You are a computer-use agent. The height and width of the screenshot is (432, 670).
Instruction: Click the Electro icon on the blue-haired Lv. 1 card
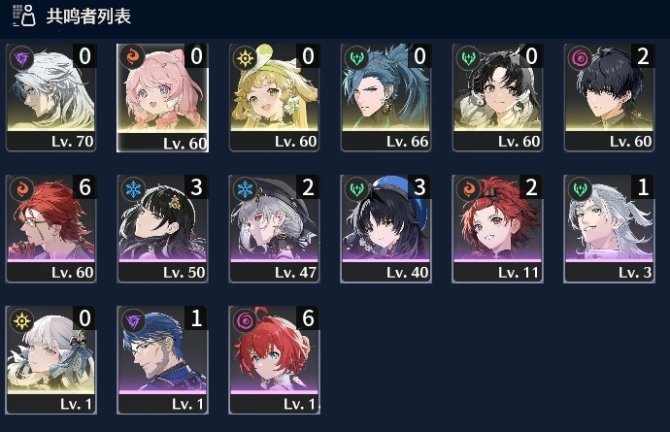pyautogui.click(x=133, y=320)
